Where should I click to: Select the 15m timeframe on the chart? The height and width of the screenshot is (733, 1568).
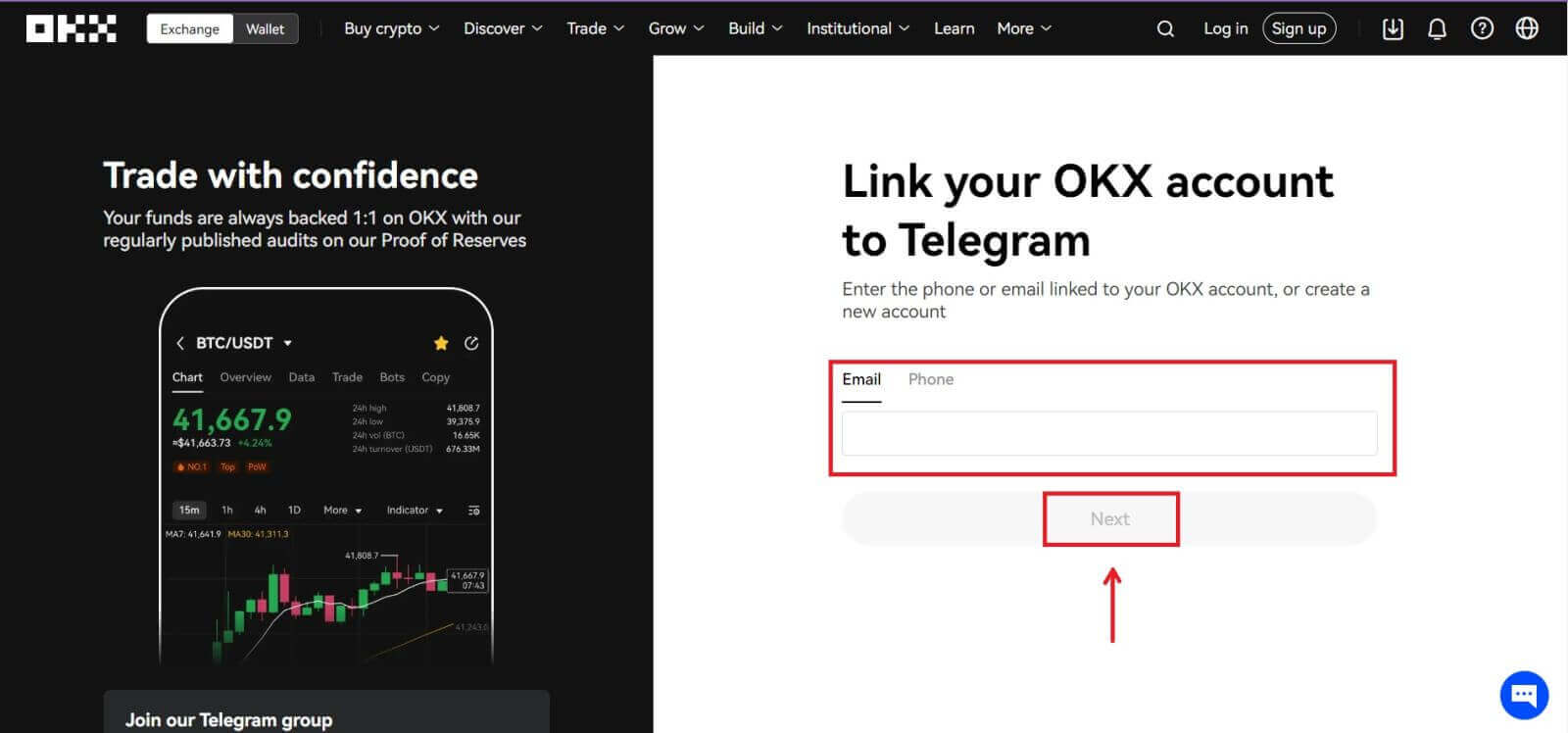[x=189, y=510]
